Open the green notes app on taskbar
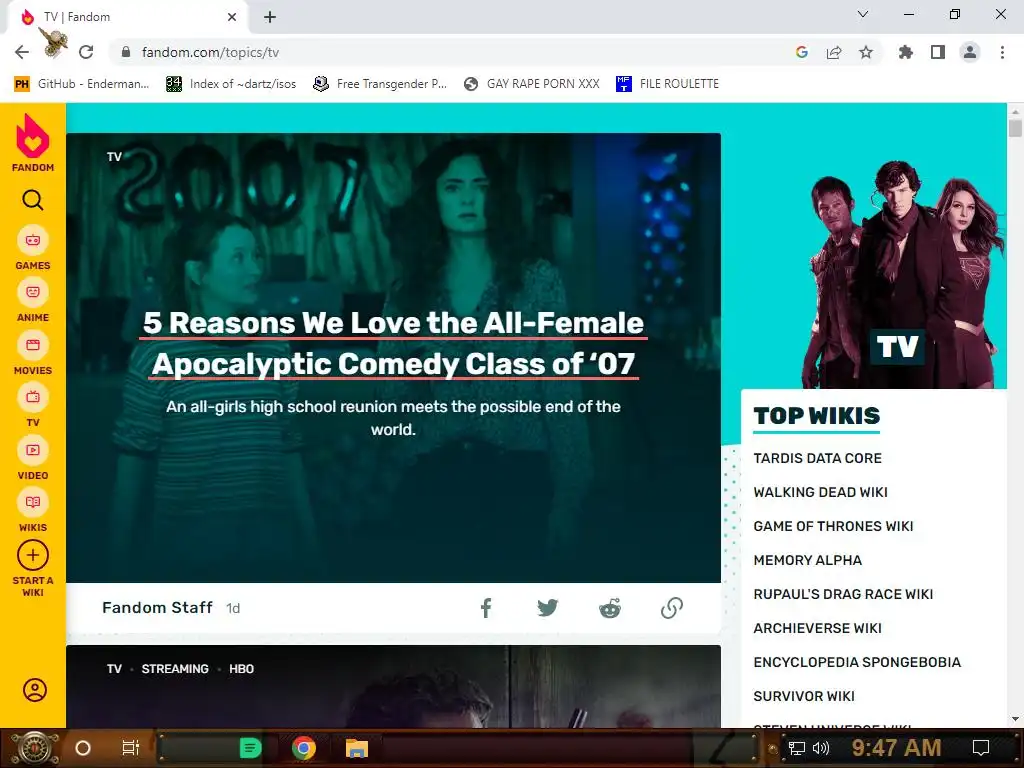The width and height of the screenshot is (1024, 768). (250, 748)
